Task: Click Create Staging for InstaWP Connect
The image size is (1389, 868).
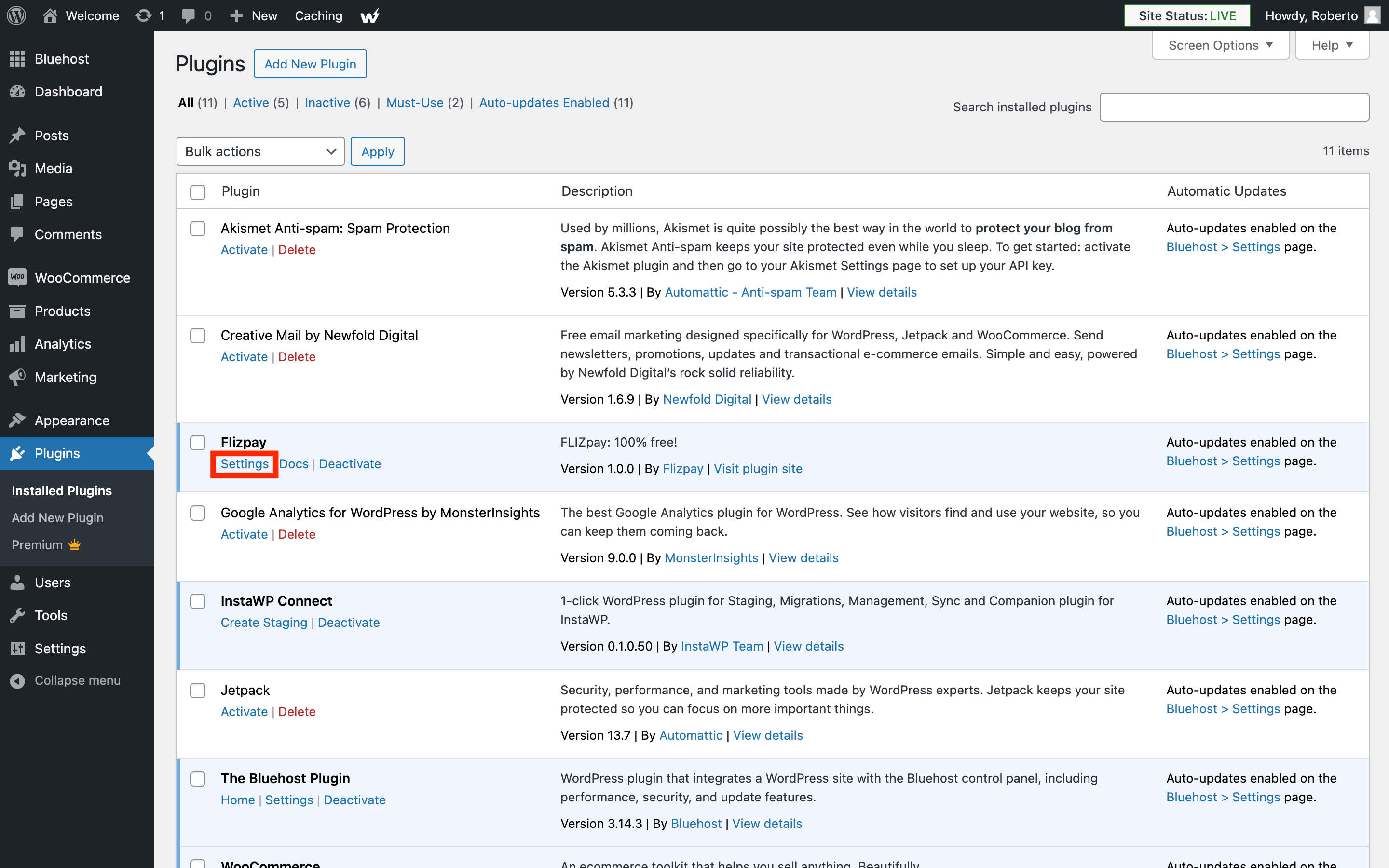Action: [x=264, y=622]
